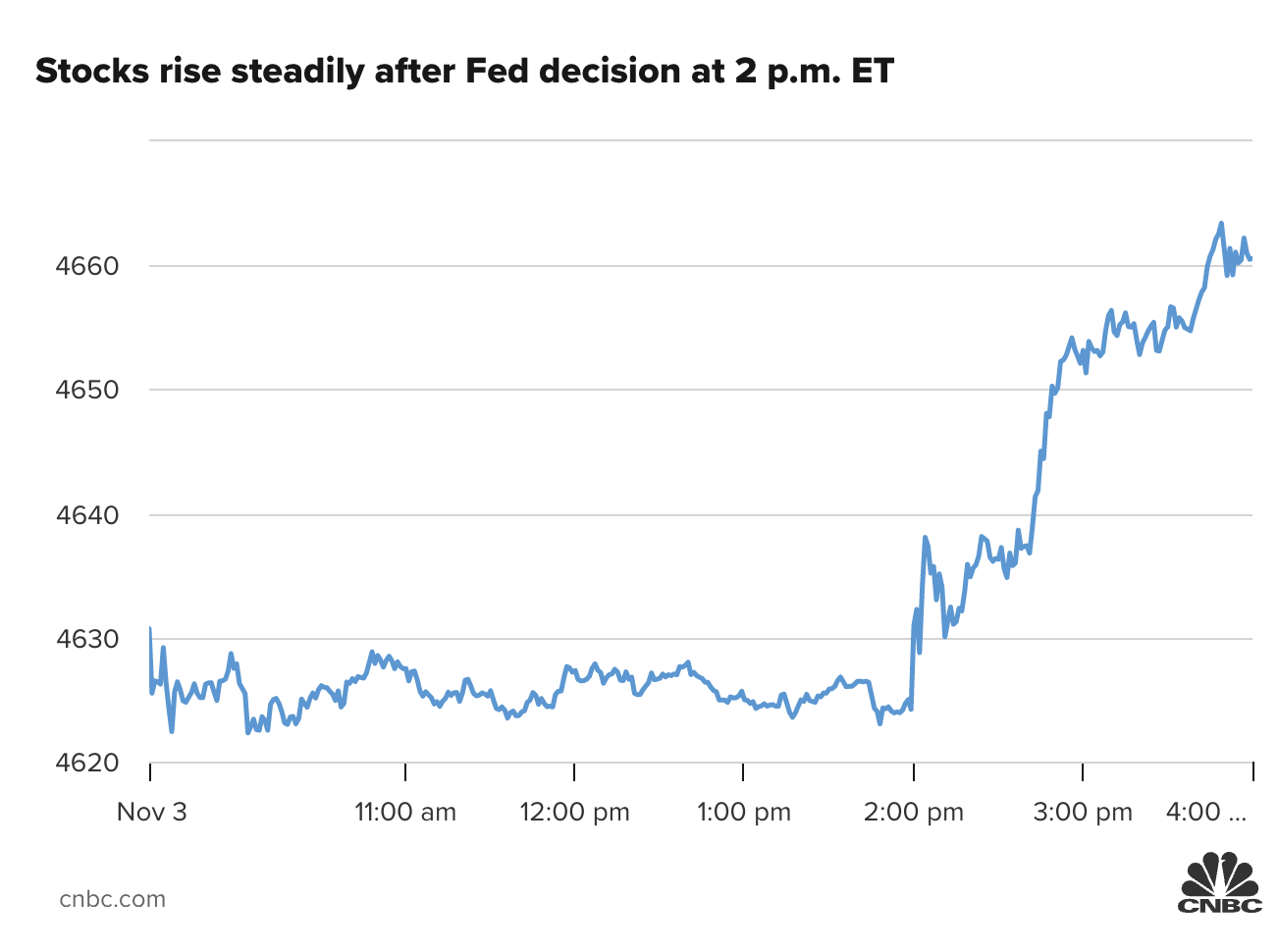This screenshot has height=952, width=1278.
Task: Click the line's right end at market close
Action: [1251, 259]
